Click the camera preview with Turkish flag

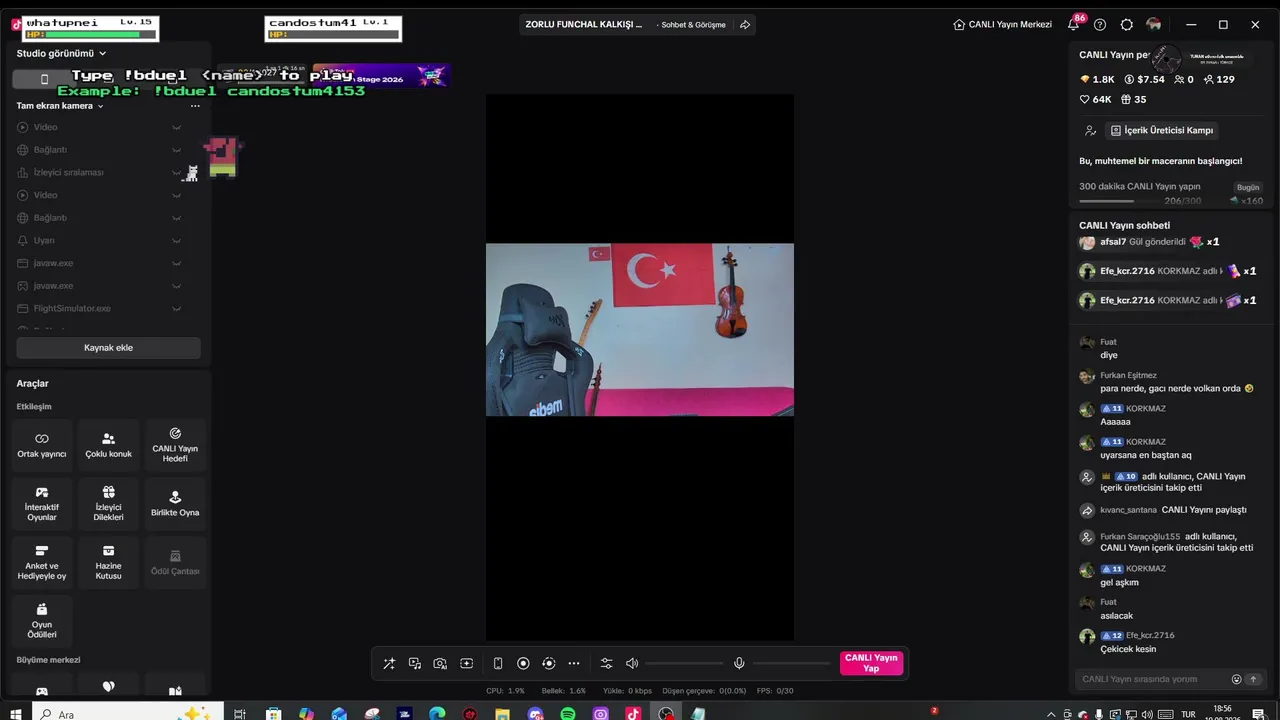(640, 329)
